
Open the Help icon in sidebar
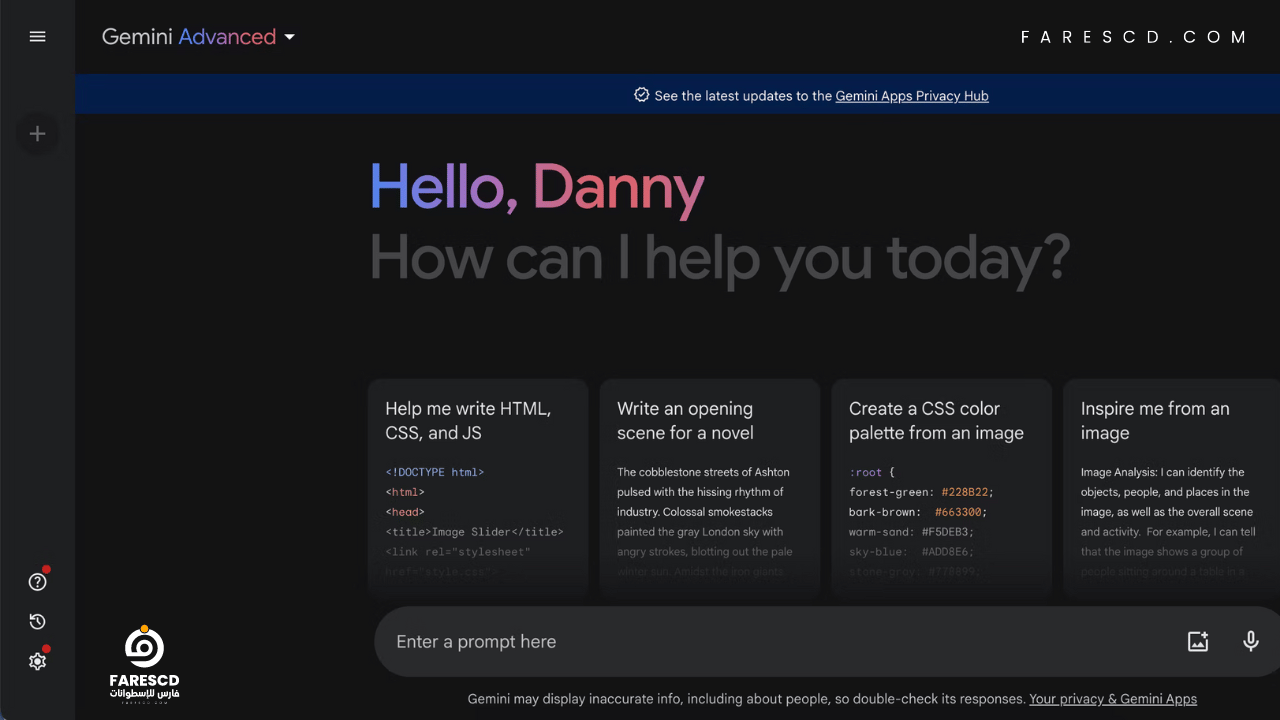[x=37, y=582]
